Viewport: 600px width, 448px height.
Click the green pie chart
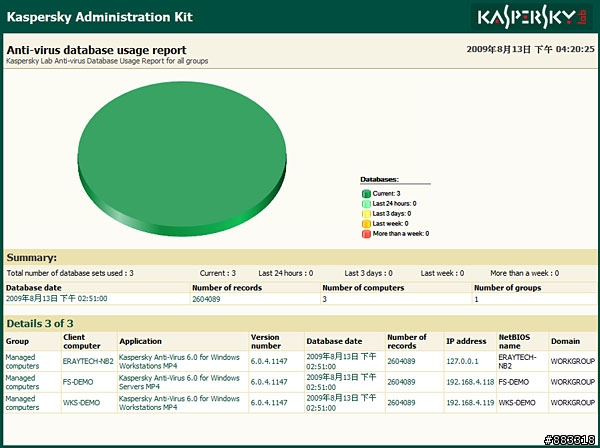182,158
